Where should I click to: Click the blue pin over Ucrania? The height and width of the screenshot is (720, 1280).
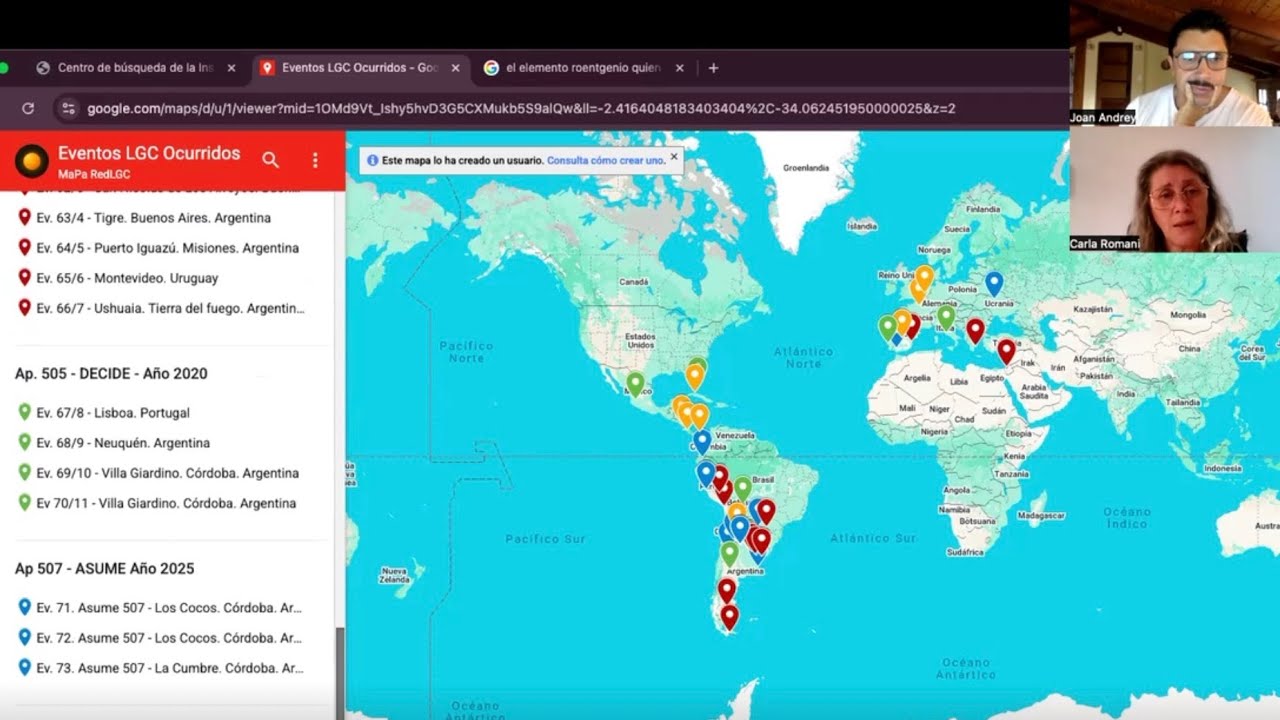pyautogui.click(x=993, y=283)
